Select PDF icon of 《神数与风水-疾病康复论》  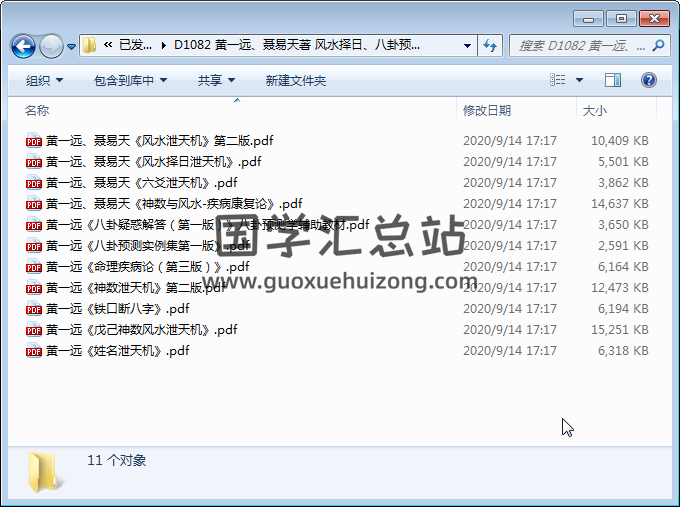pos(34,203)
